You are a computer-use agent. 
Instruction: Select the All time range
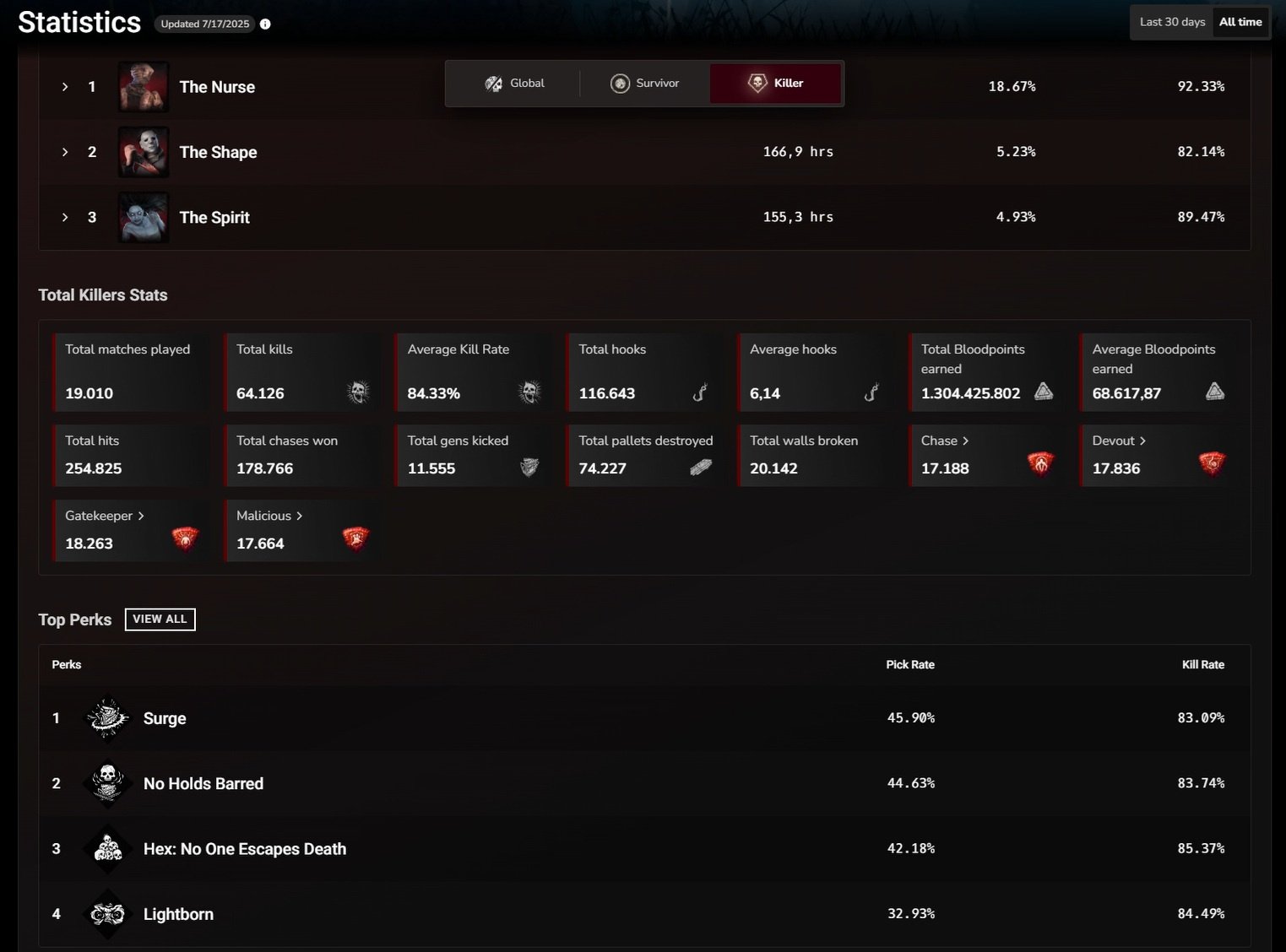pyautogui.click(x=1240, y=23)
